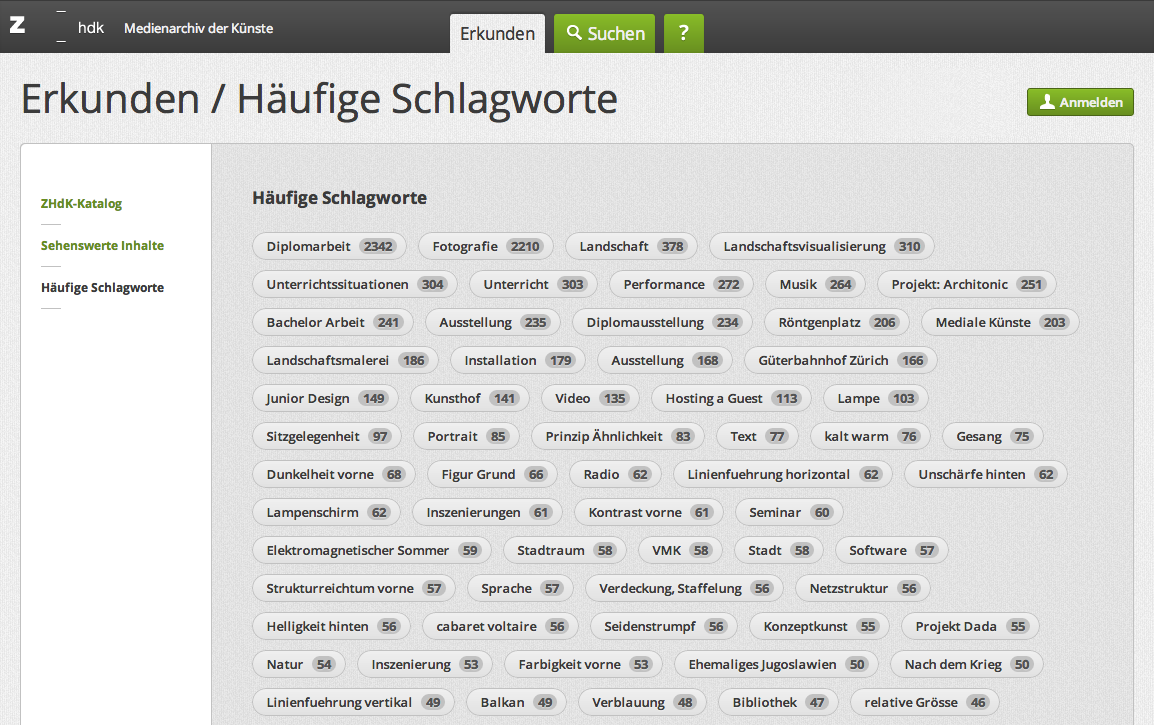The height and width of the screenshot is (725, 1154).
Task: Open Medienarchiv der Künste home link
Action: click(x=198, y=28)
